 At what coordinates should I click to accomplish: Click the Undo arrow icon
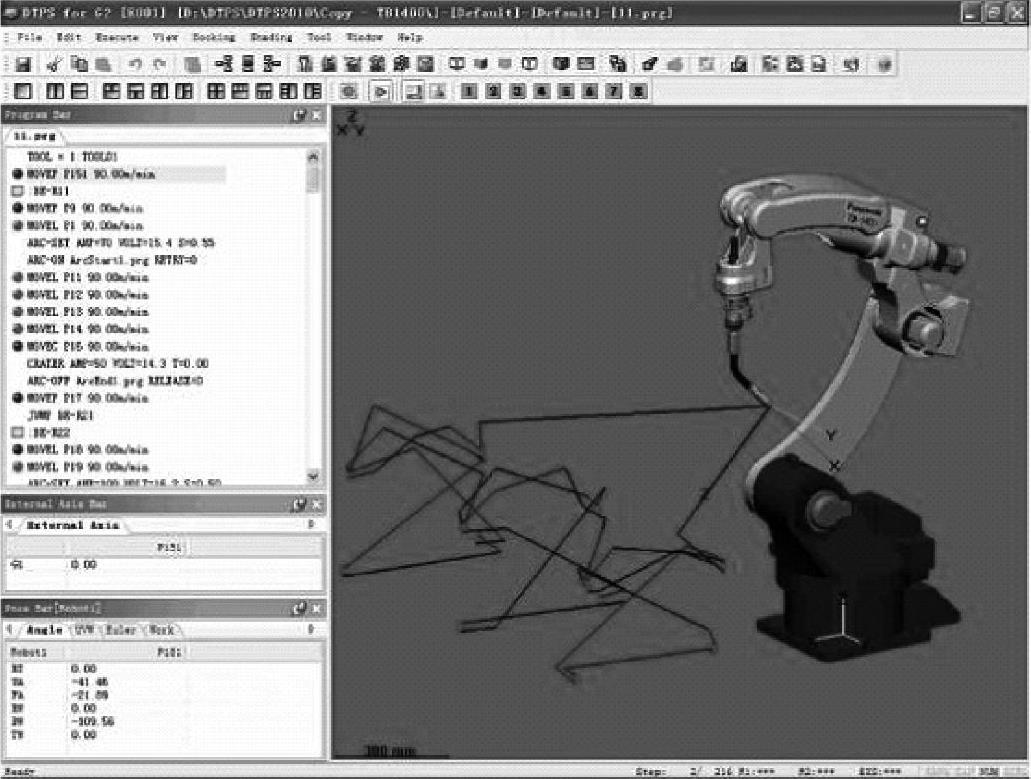[x=135, y=64]
